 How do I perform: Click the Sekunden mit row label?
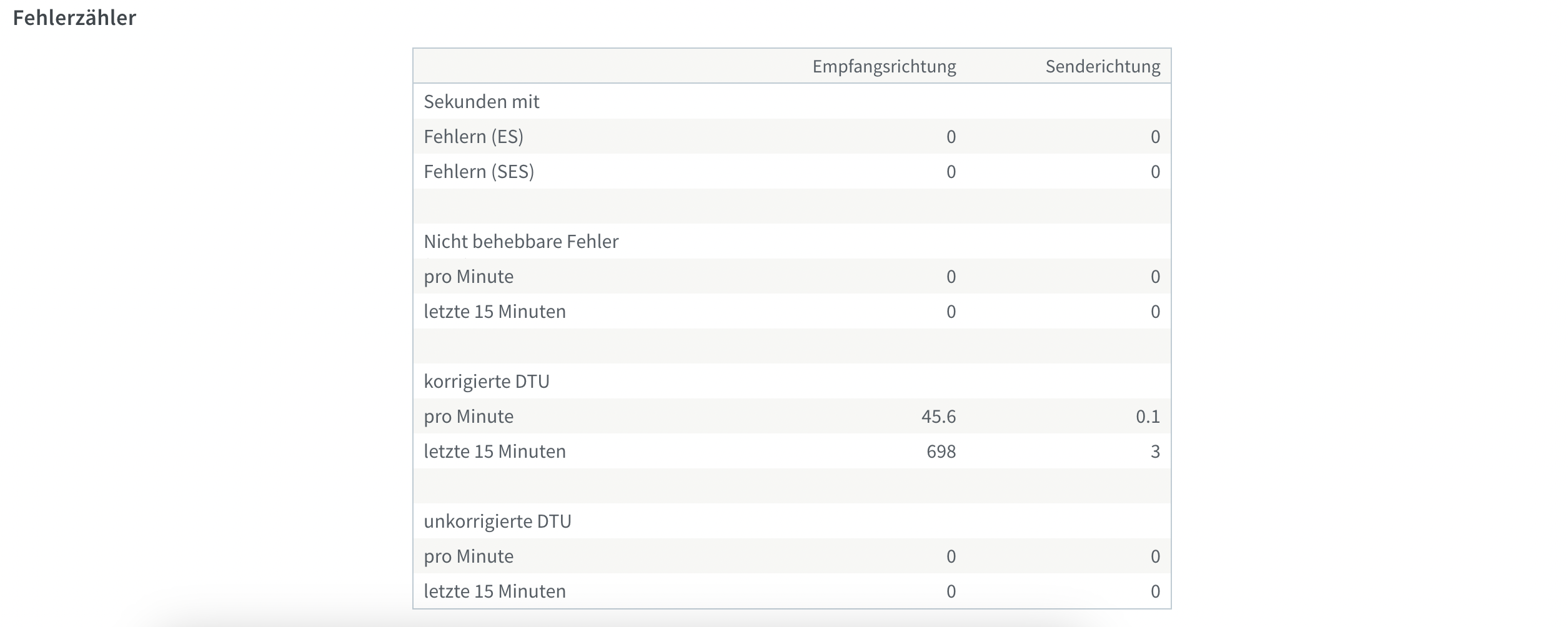pos(481,101)
